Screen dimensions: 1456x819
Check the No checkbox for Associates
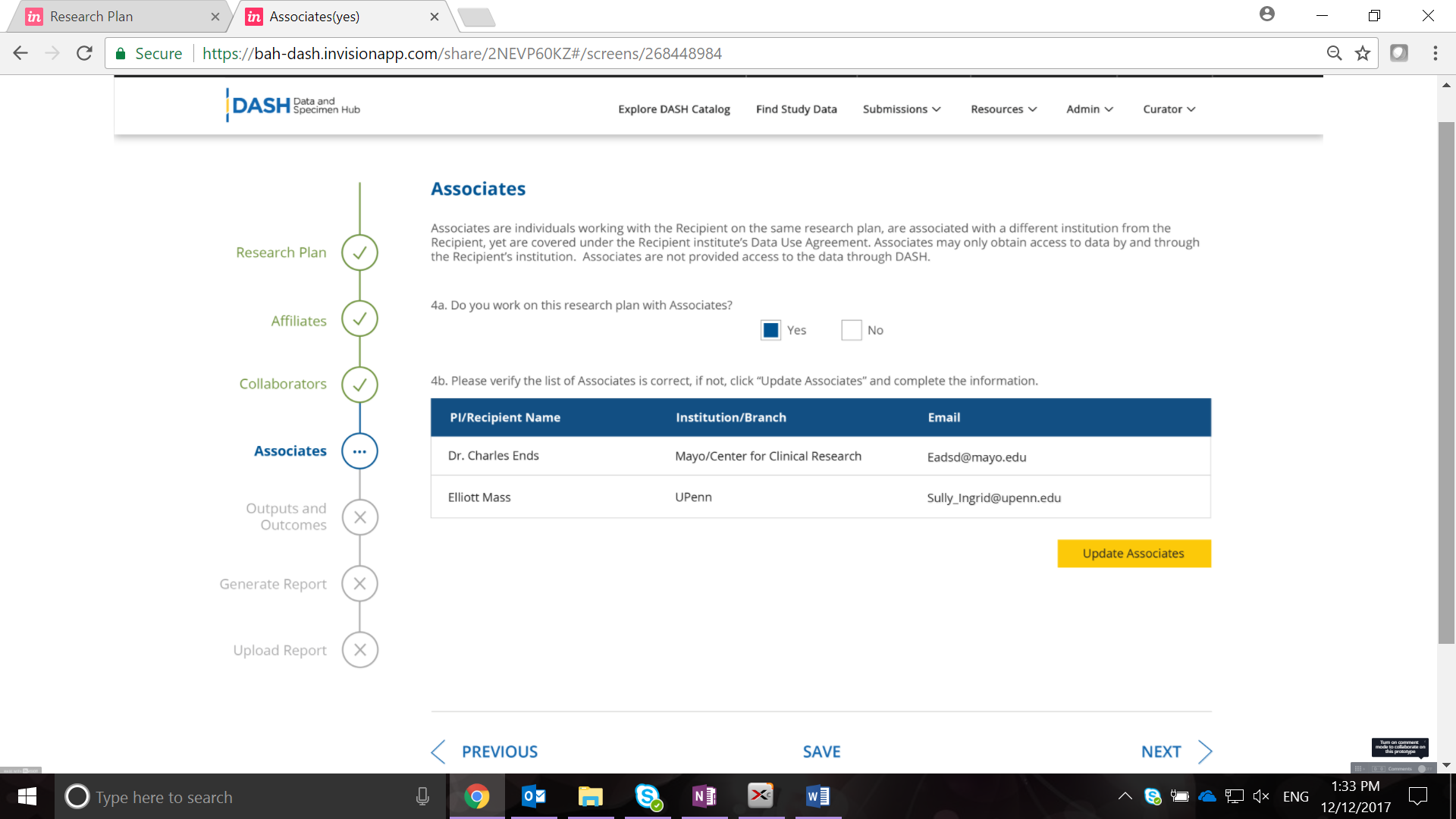pos(851,330)
